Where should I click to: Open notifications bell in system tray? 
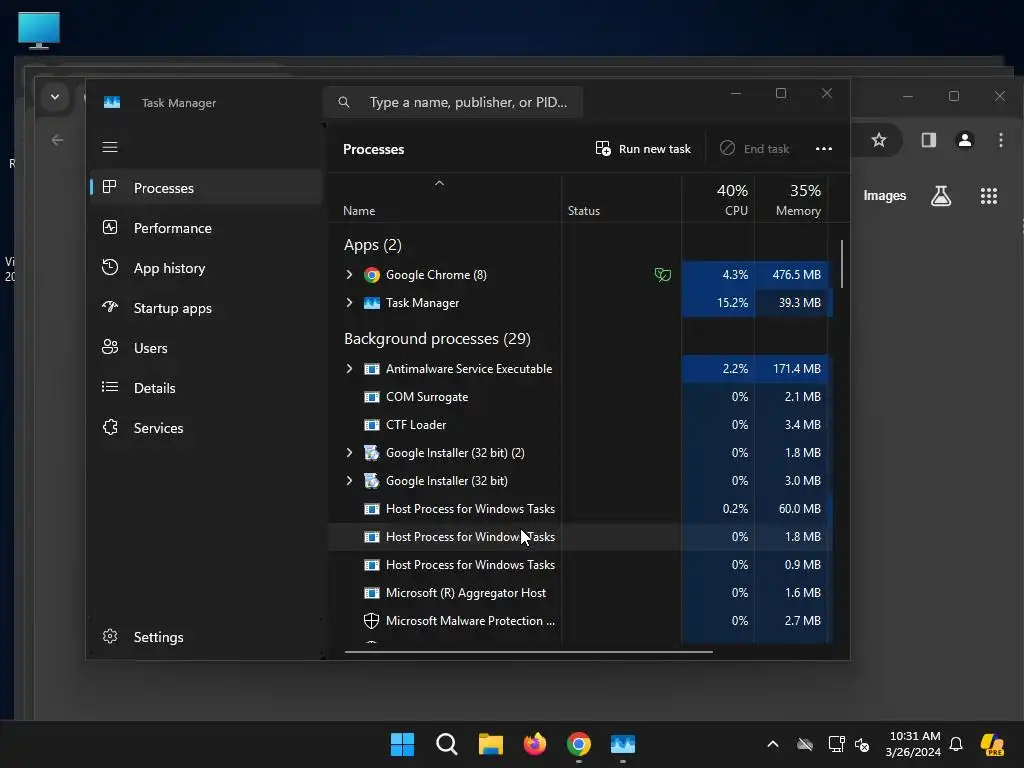coord(956,744)
